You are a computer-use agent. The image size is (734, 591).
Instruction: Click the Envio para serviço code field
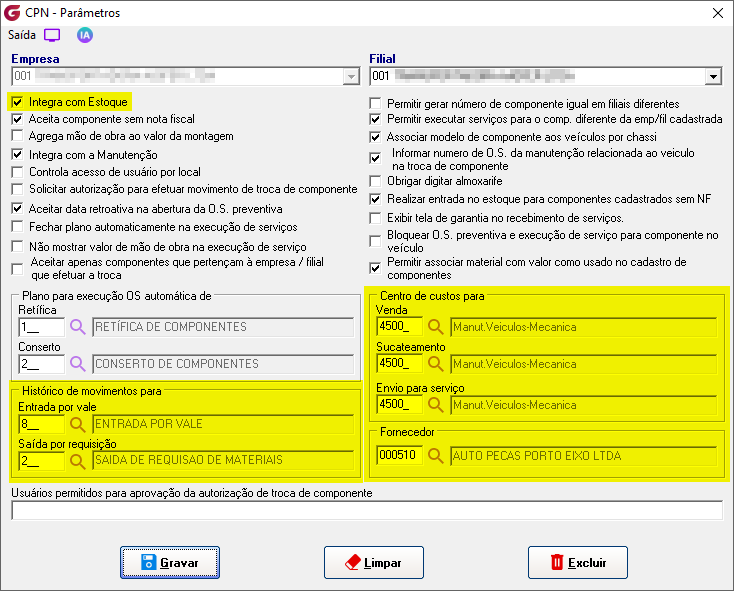(x=399, y=405)
